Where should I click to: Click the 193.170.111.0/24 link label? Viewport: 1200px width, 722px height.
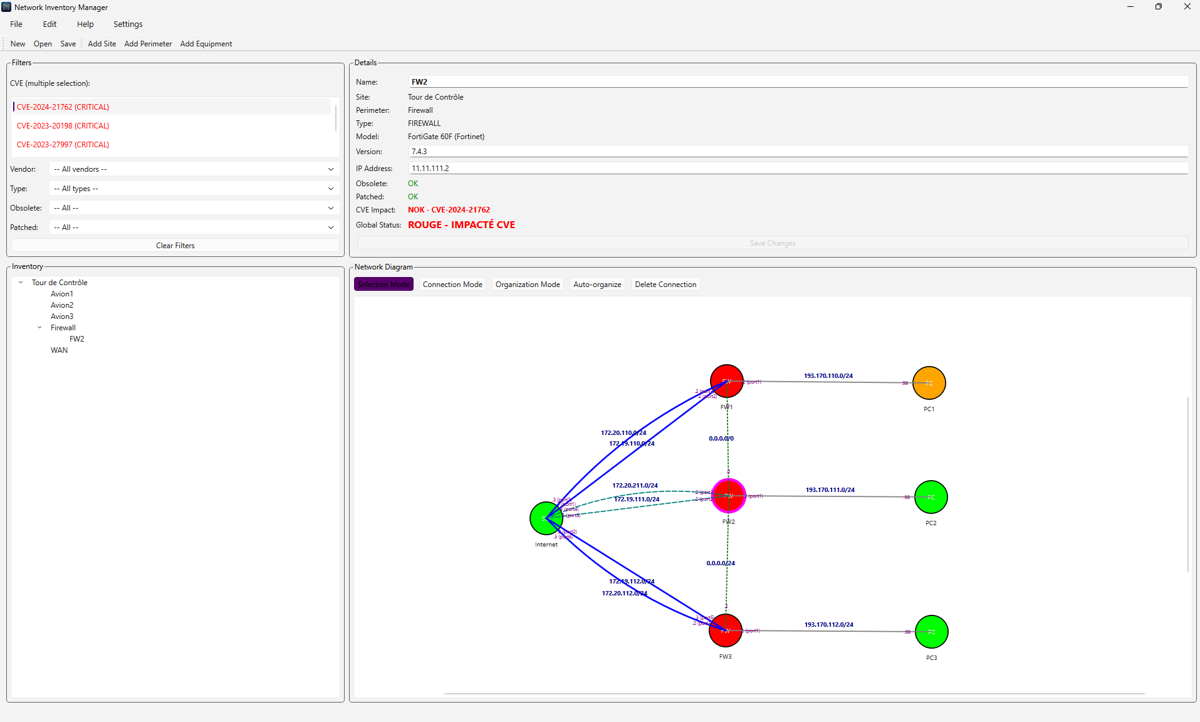coord(830,490)
